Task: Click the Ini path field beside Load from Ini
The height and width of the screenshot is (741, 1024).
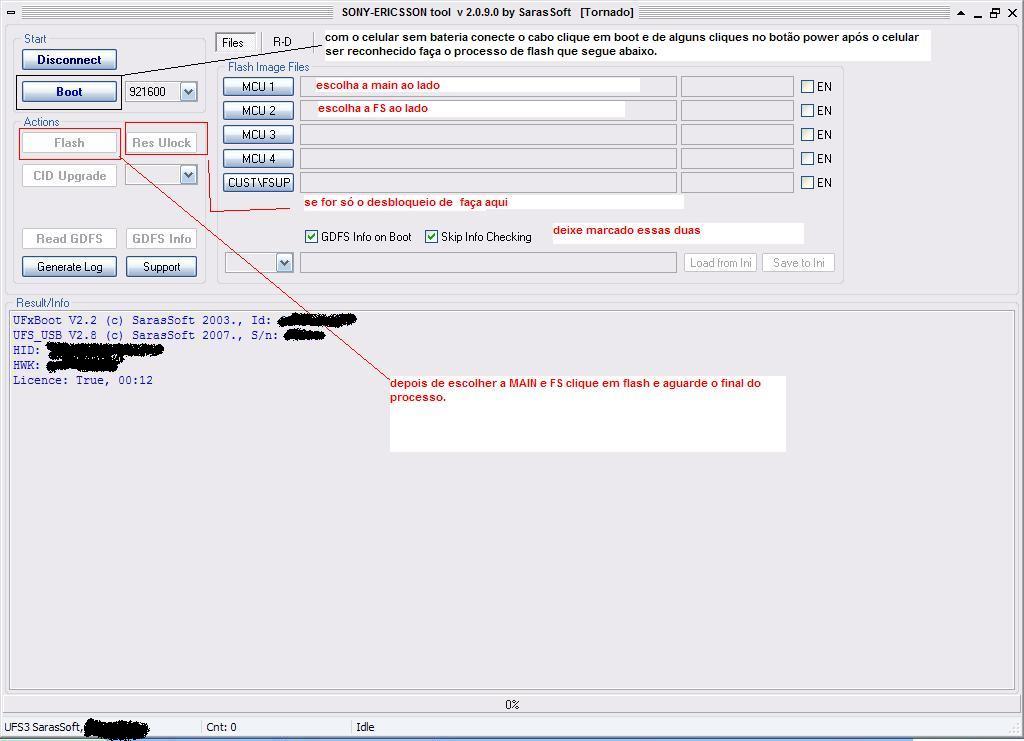Action: 488,262
